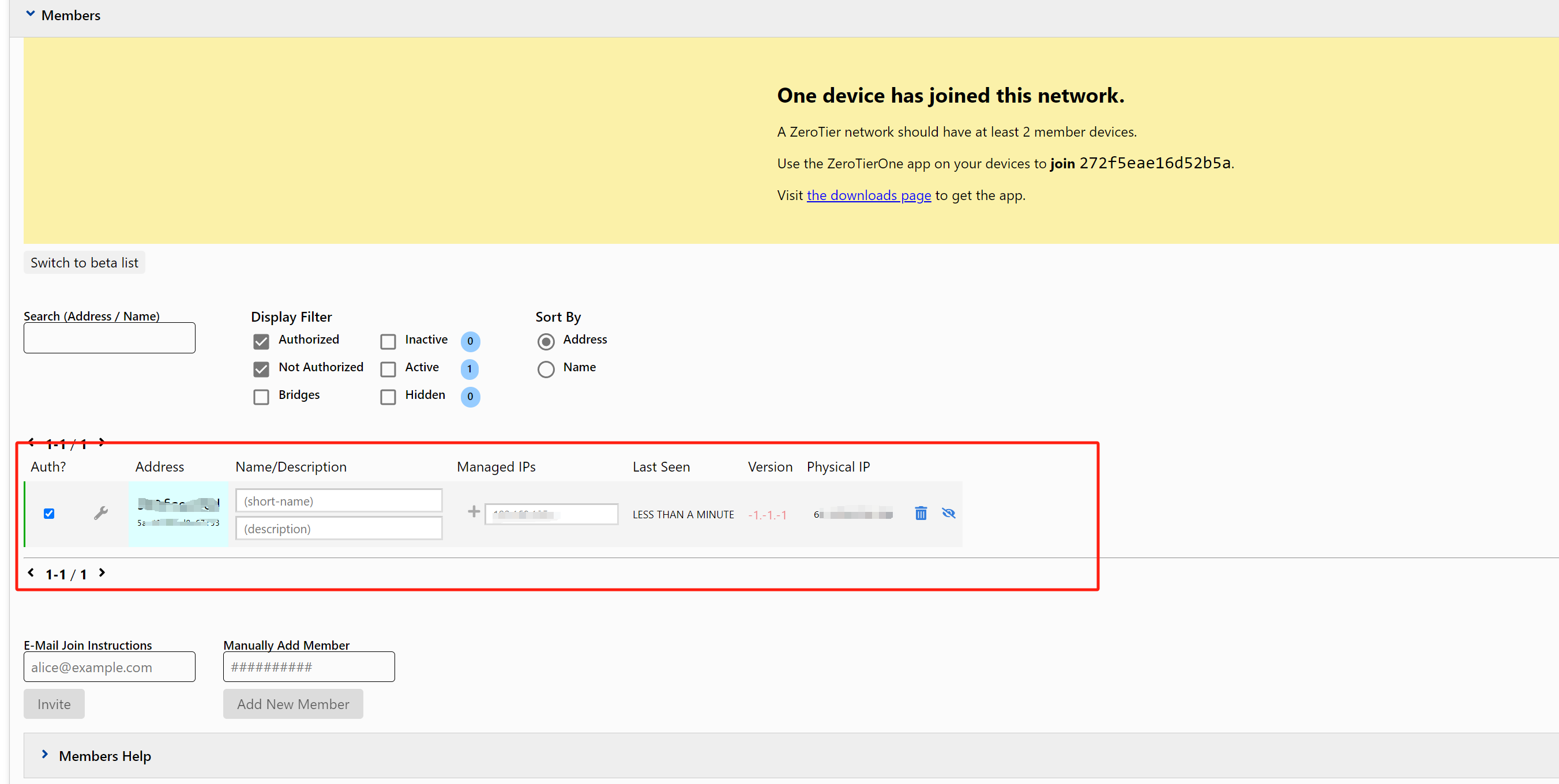Click the member Physical IP value
Screen dimensions: 1559x784
pos(852,515)
